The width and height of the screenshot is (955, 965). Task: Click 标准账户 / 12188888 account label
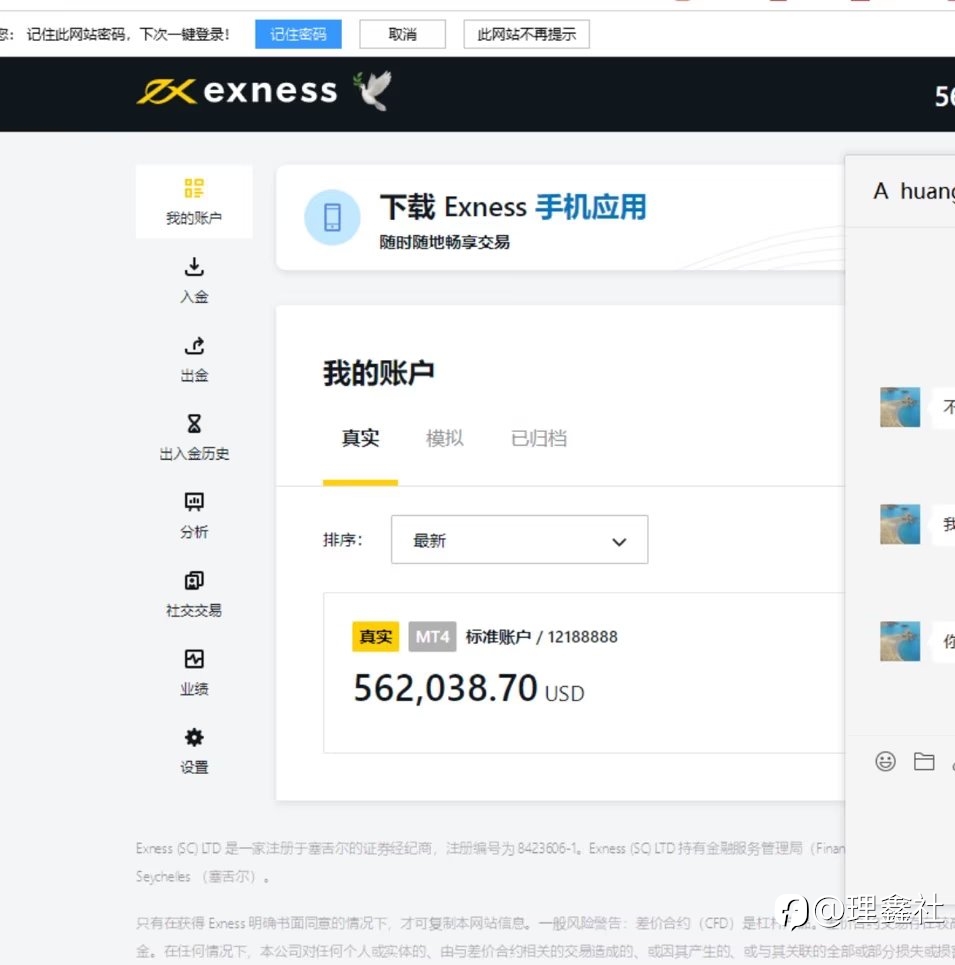(541, 636)
